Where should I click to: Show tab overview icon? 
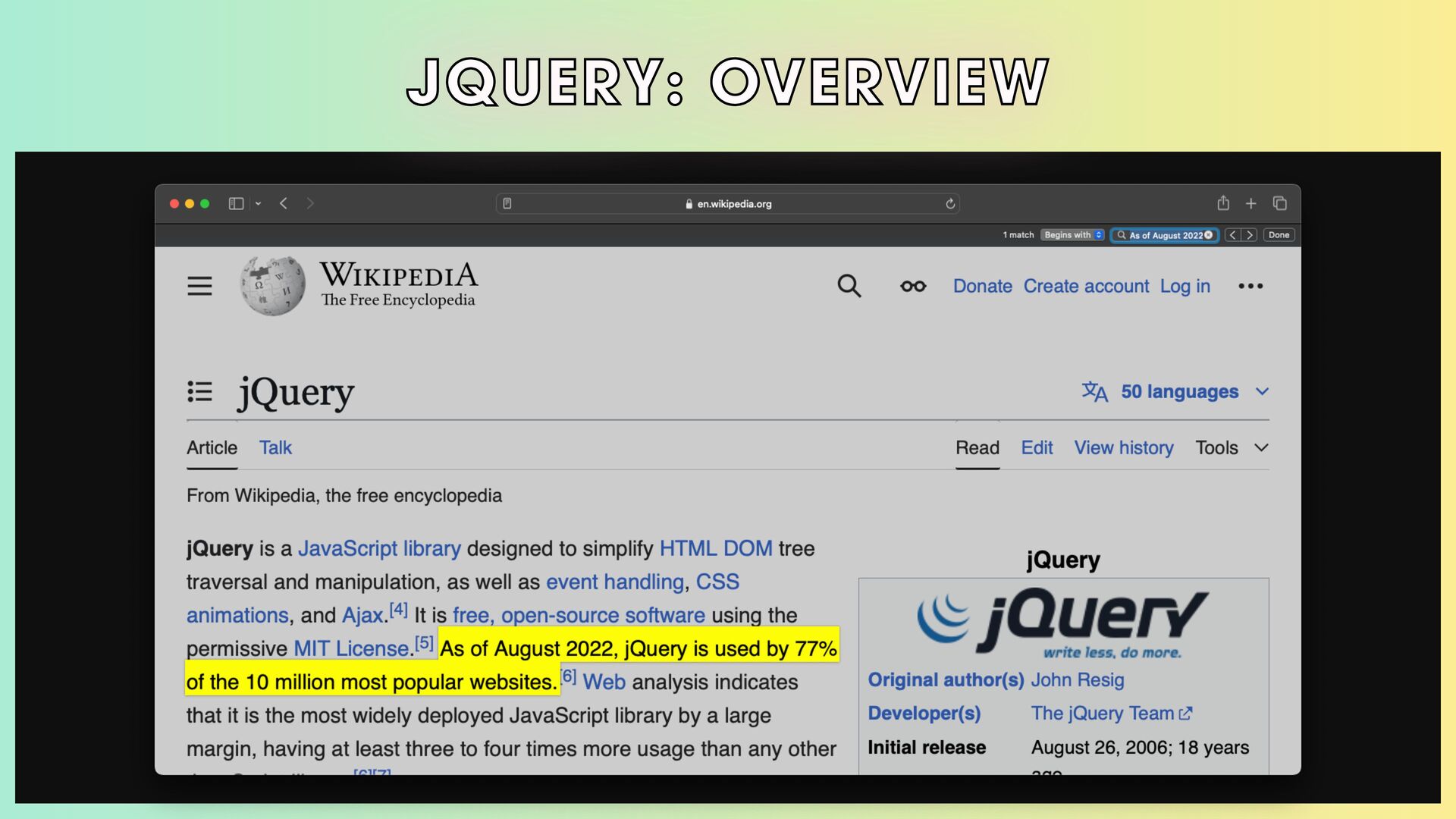pos(1280,203)
